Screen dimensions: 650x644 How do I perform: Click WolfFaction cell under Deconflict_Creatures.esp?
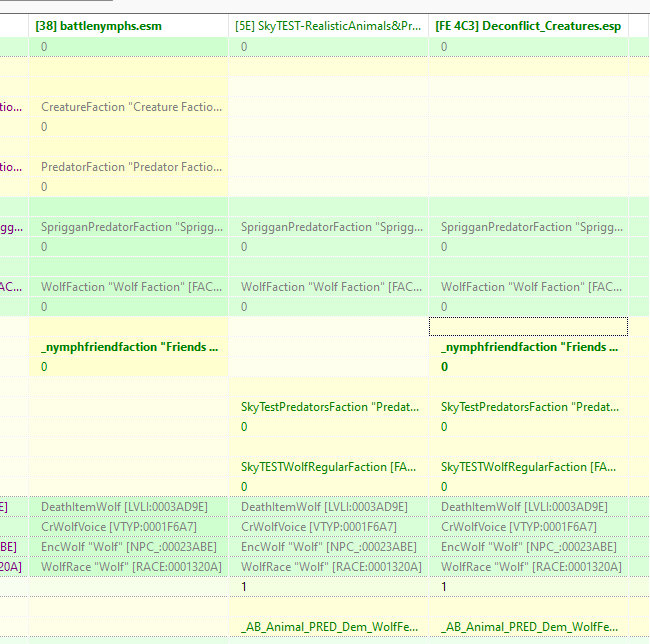coord(529,287)
